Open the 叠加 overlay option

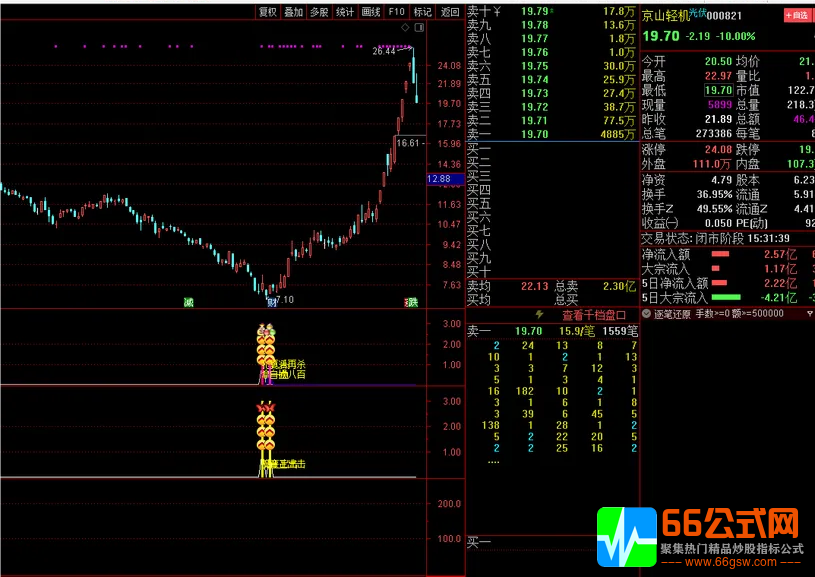click(x=293, y=12)
